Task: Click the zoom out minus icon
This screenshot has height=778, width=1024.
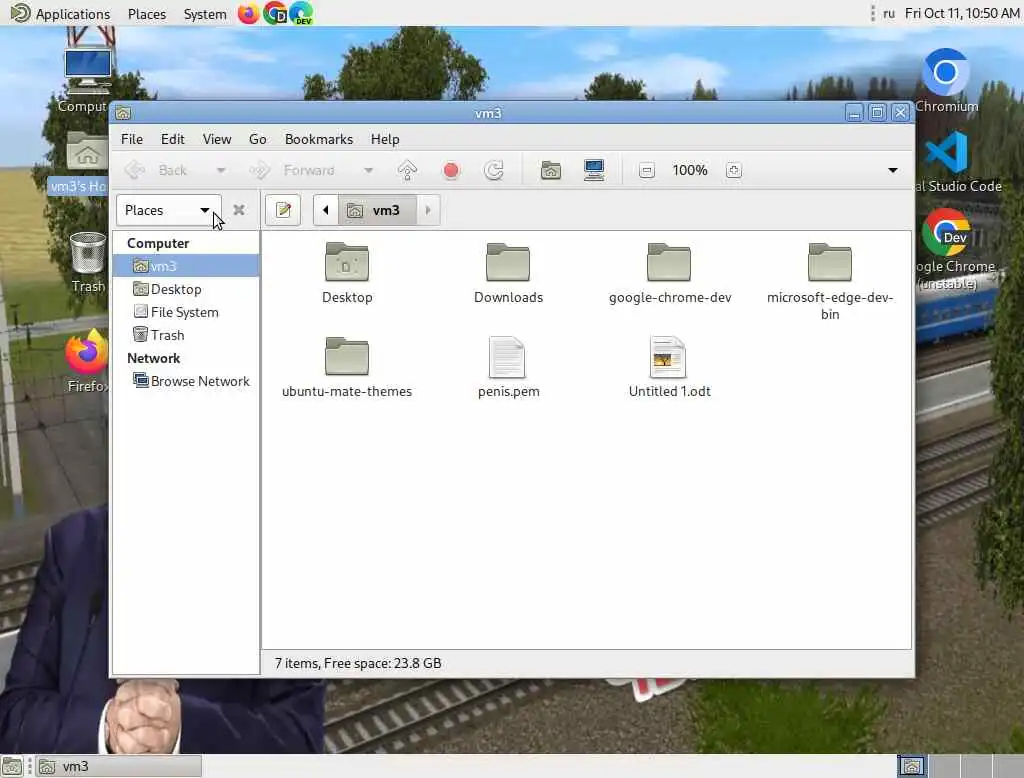Action: (647, 170)
